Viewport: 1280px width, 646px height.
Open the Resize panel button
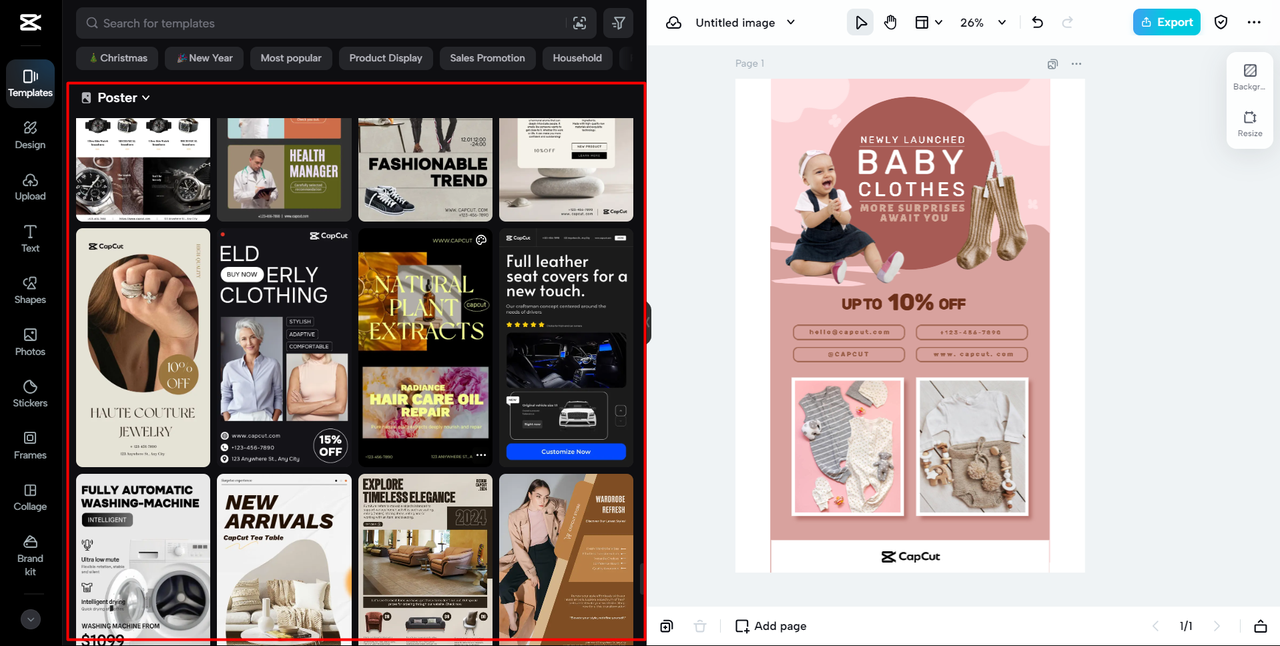pyautogui.click(x=1250, y=124)
